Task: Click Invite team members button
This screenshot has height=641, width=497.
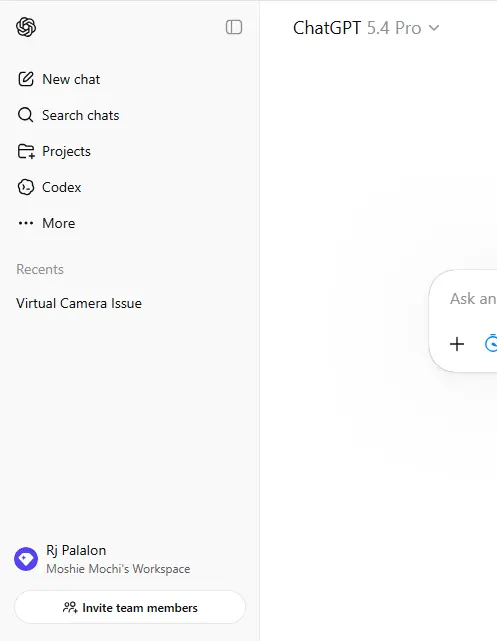Action: click(130, 607)
